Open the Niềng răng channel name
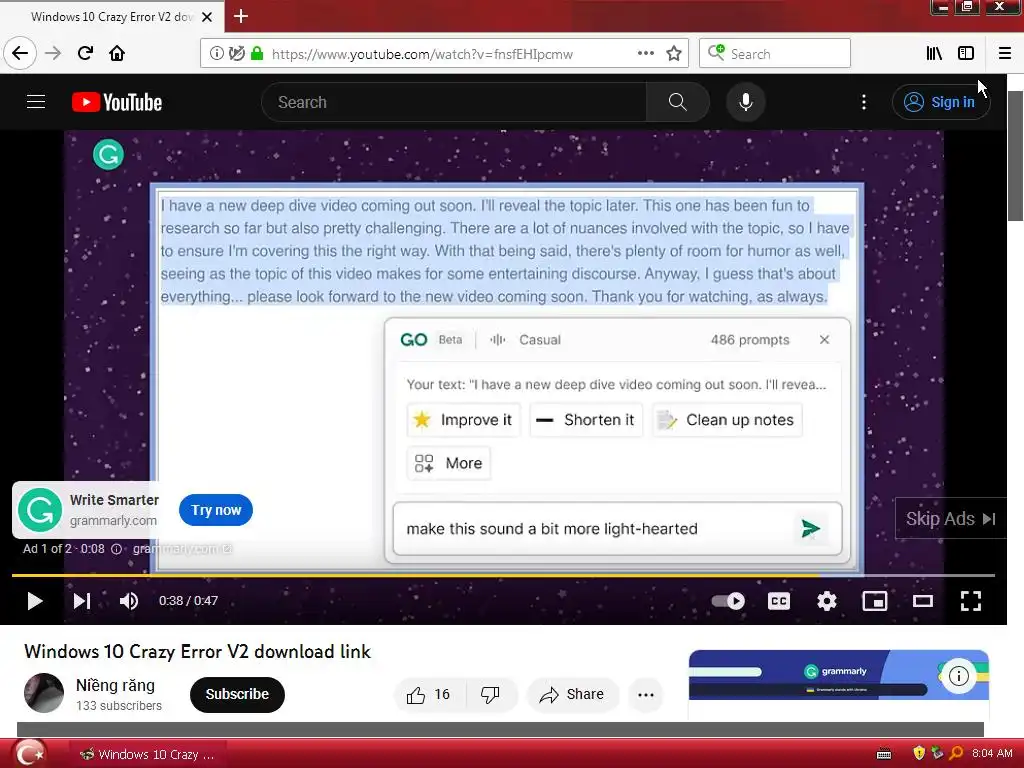 pyautogui.click(x=116, y=686)
